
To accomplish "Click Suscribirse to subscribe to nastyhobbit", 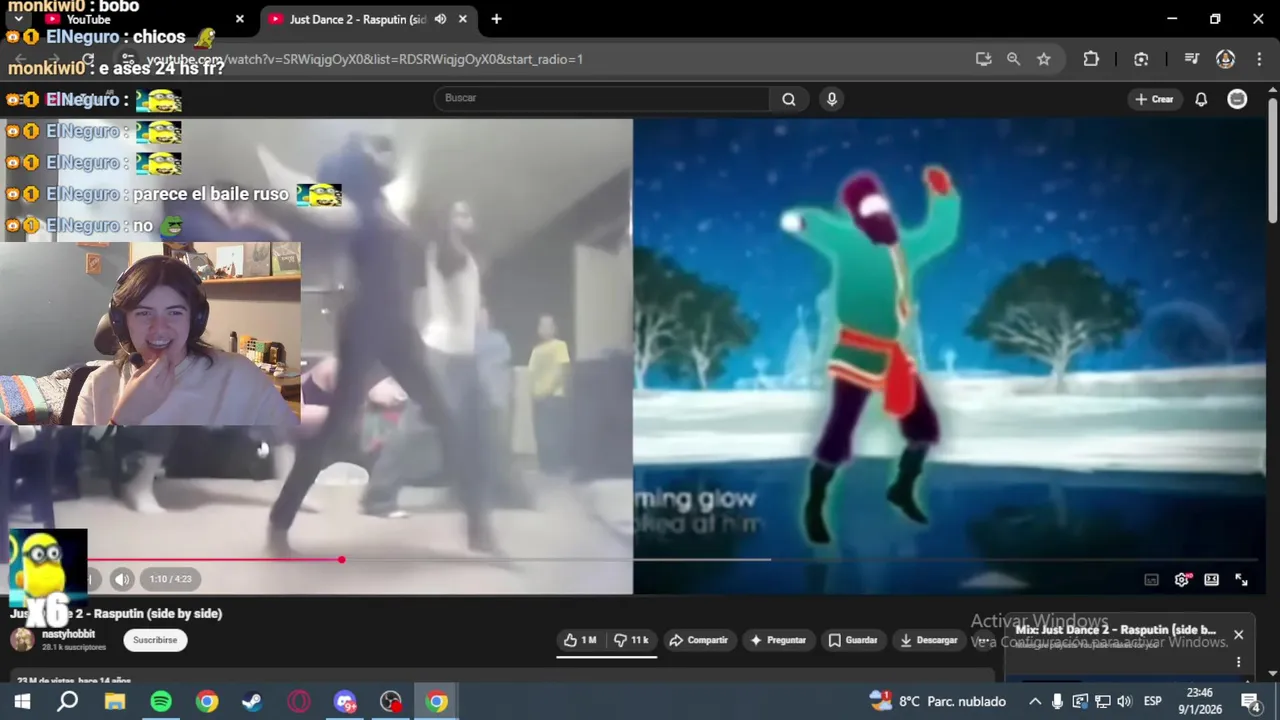I will point(155,640).
